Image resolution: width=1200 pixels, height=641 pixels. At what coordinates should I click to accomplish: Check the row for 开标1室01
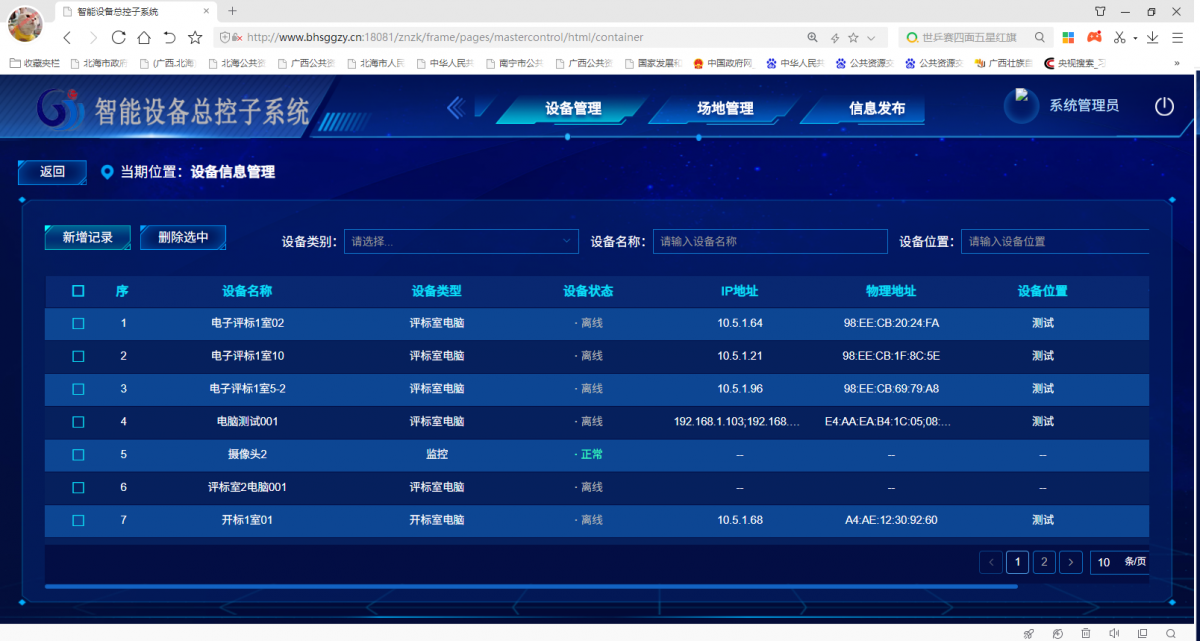[x=78, y=520]
